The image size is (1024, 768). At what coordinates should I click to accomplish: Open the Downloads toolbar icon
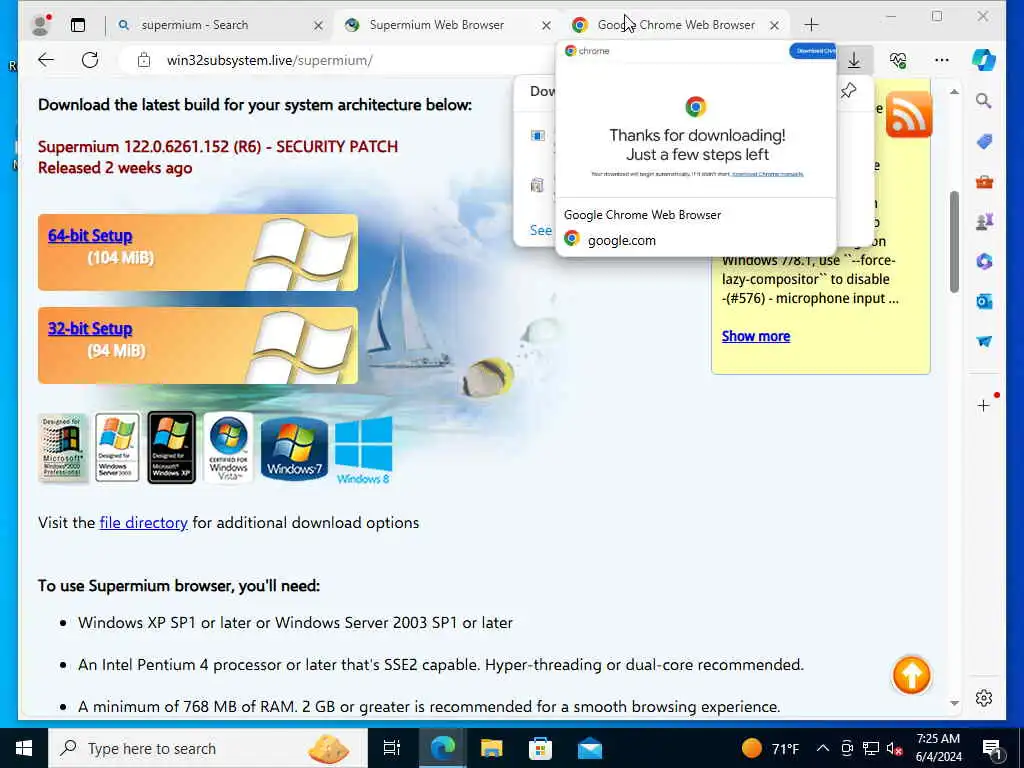pos(854,60)
